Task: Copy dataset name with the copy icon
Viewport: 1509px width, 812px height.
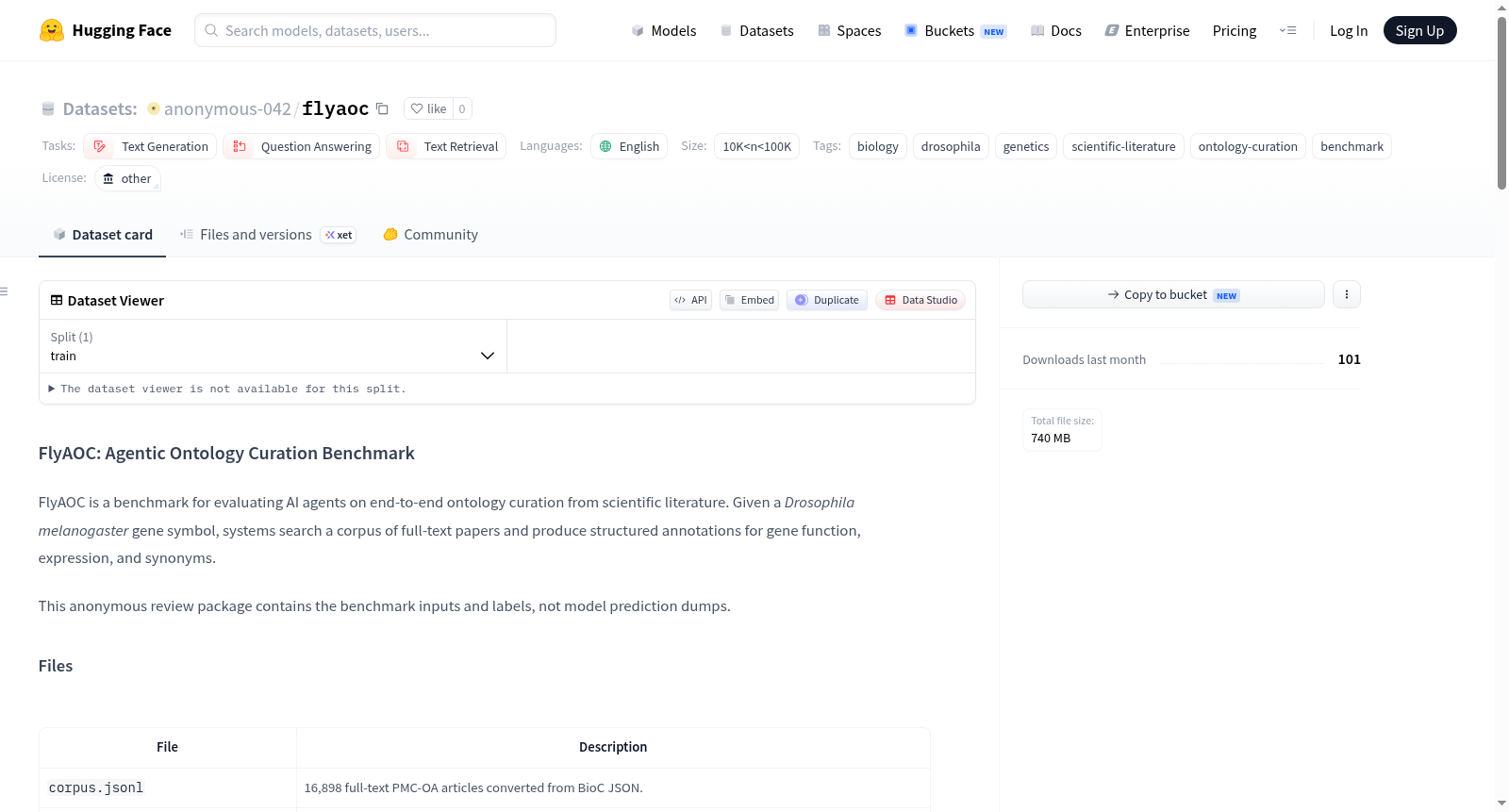Action: pyautogui.click(x=382, y=108)
